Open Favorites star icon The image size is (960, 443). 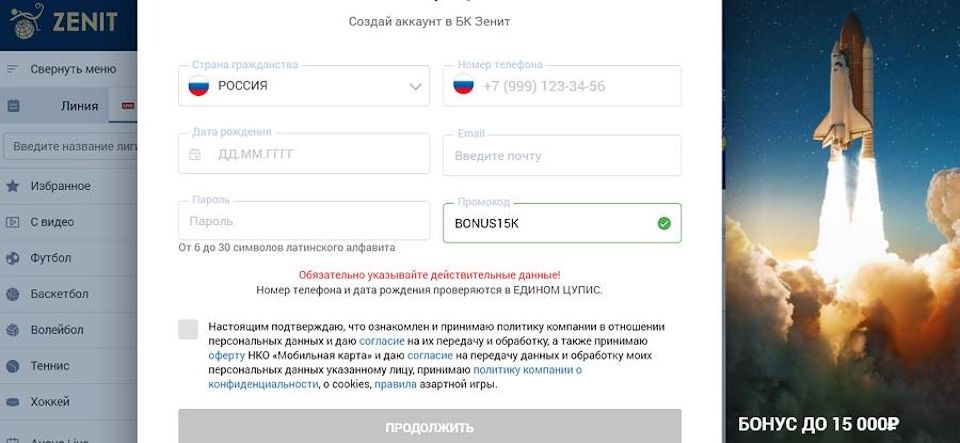pyautogui.click(x=12, y=186)
